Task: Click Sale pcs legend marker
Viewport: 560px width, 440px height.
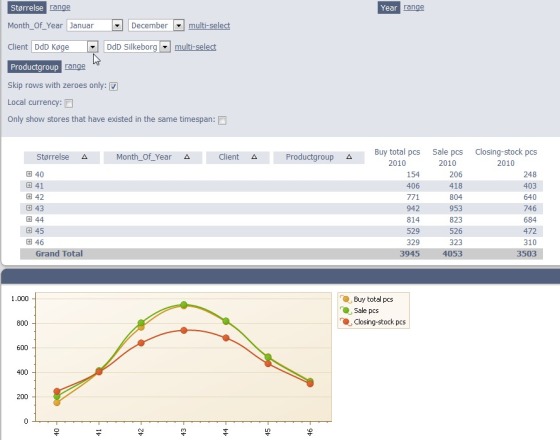Action: coord(346,310)
